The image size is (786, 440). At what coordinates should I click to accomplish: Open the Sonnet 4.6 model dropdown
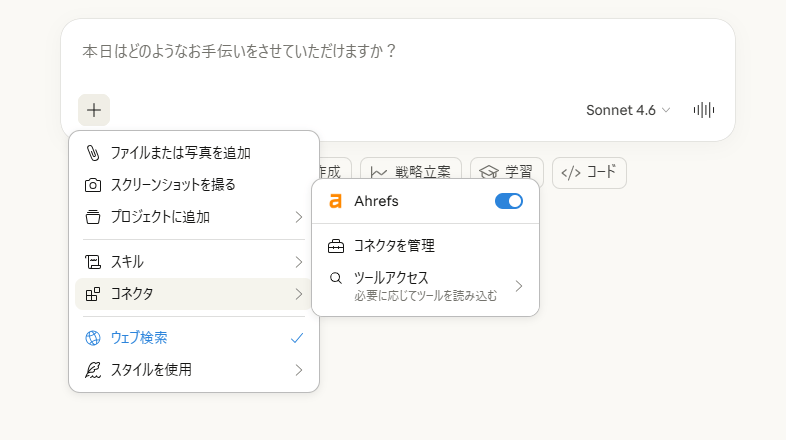pyautogui.click(x=628, y=110)
